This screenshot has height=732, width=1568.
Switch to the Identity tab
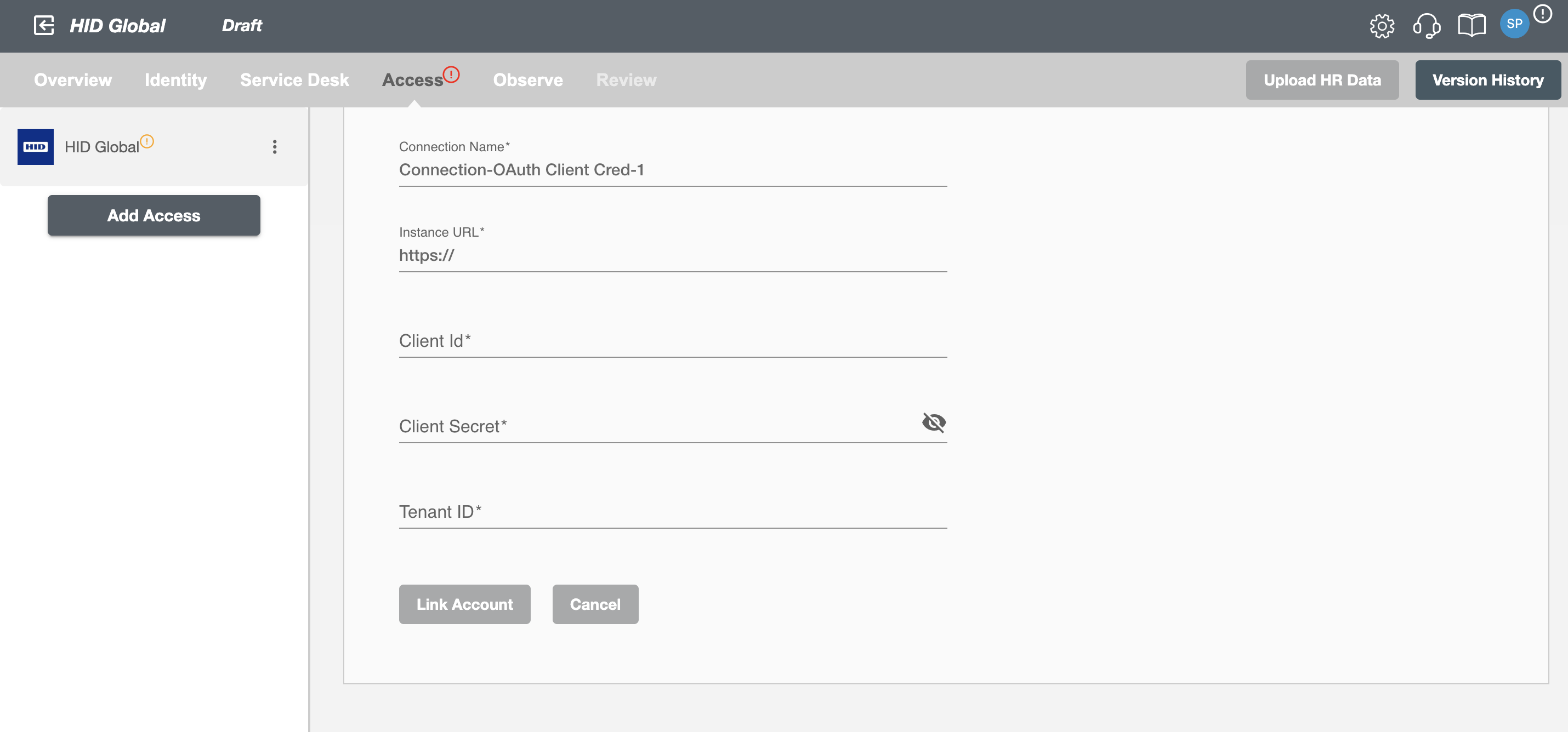tap(175, 80)
